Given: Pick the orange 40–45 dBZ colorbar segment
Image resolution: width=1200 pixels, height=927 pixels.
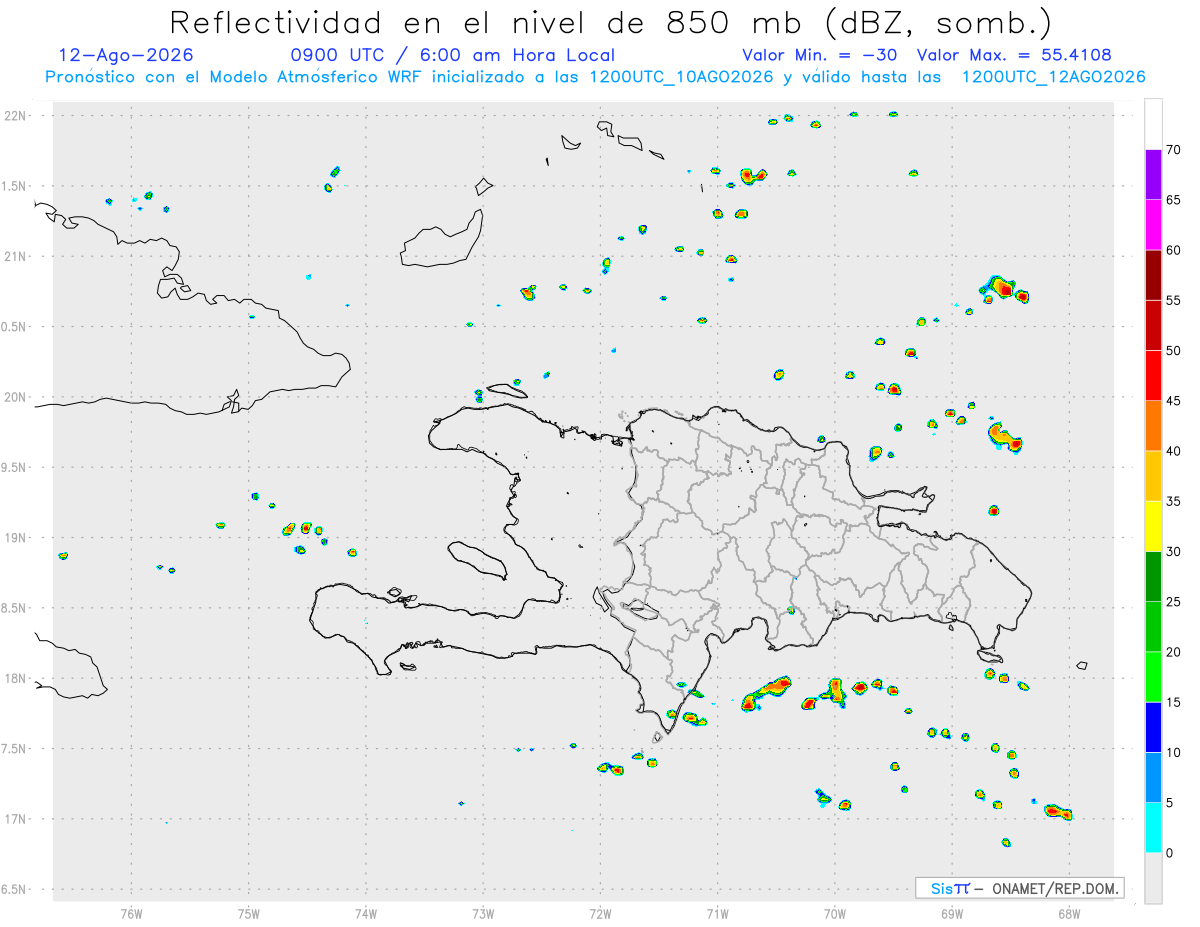Looking at the screenshot, I should 1153,426.
